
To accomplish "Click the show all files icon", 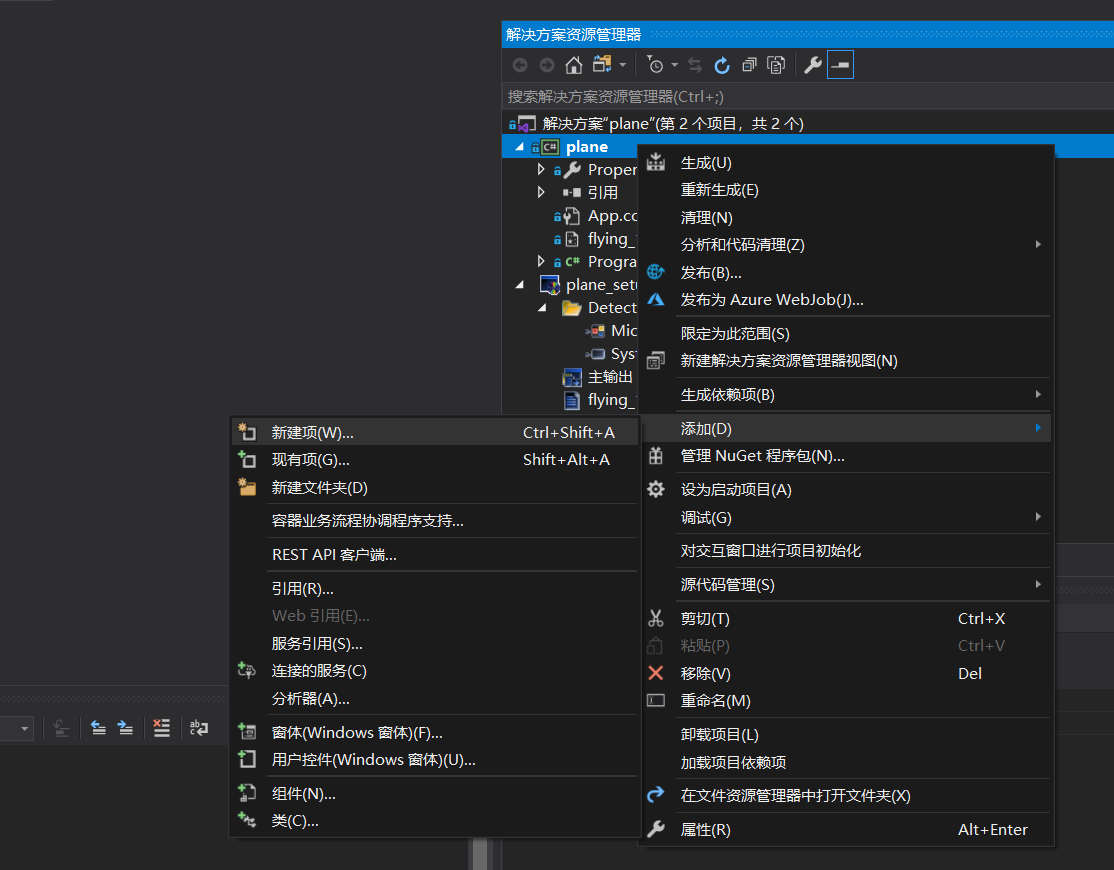I will pyautogui.click(x=776, y=65).
